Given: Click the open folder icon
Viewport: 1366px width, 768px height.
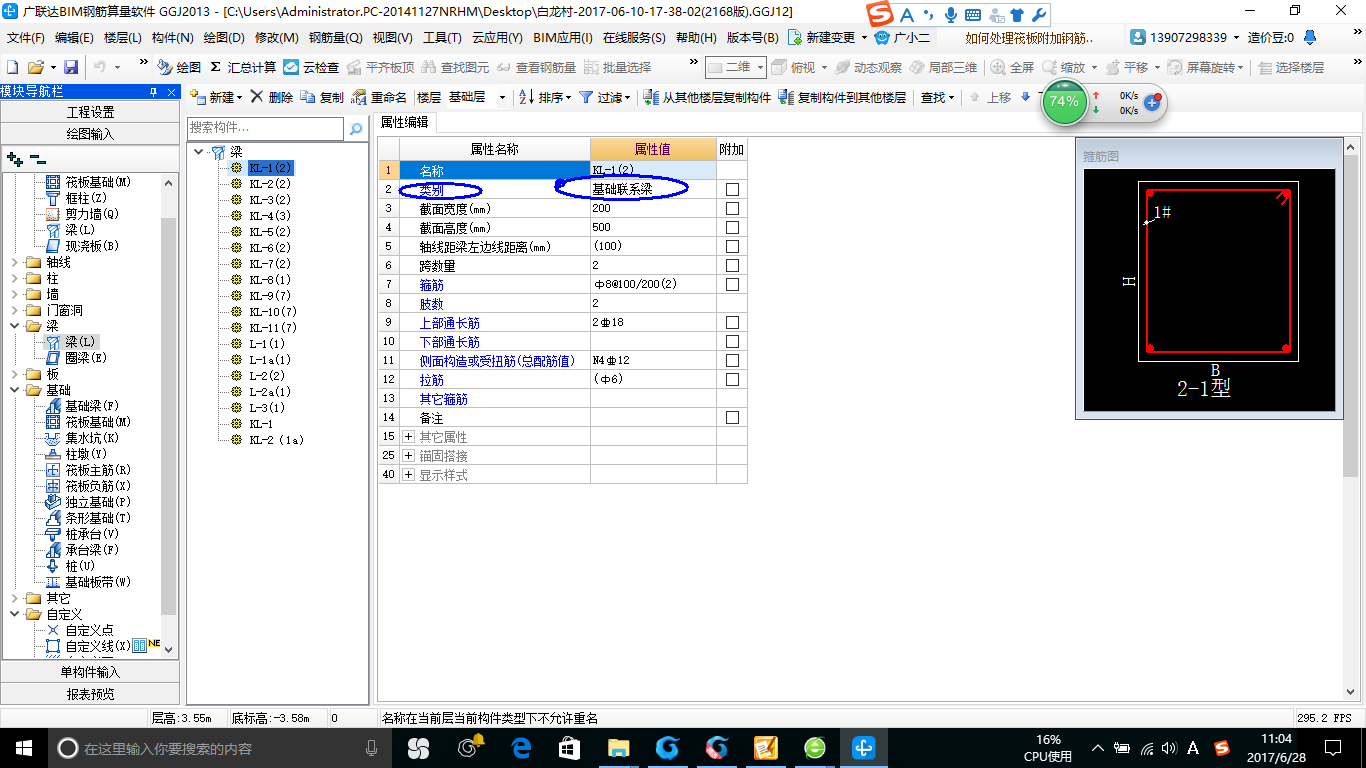Looking at the screenshot, I should [35, 67].
